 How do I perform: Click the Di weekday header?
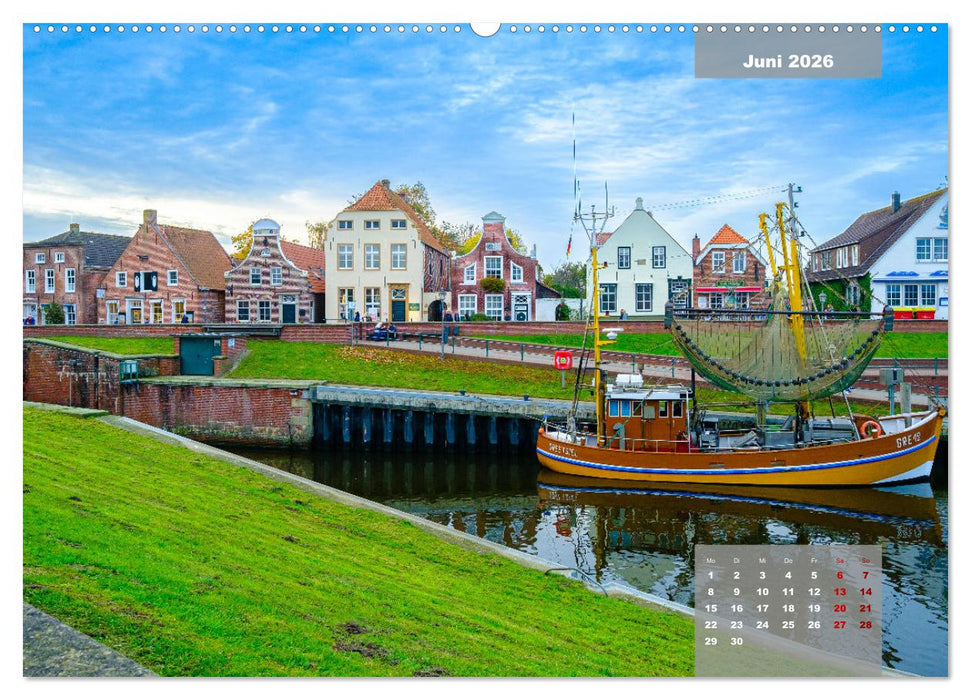click(736, 561)
